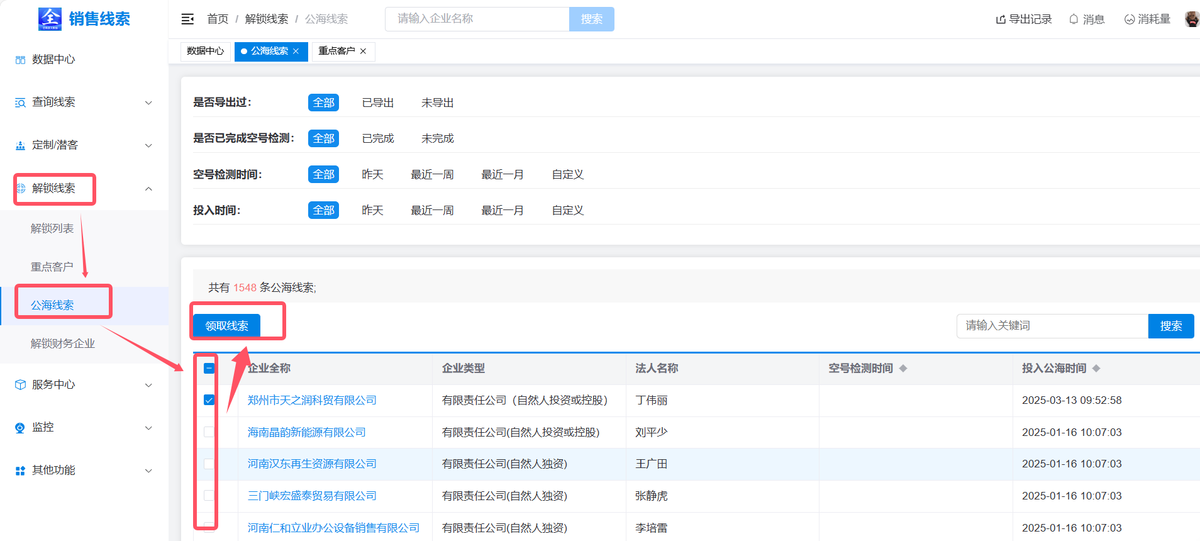Click the 查询线索 sidebar icon
Viewport: 1200px width, 541px height.
20,102
